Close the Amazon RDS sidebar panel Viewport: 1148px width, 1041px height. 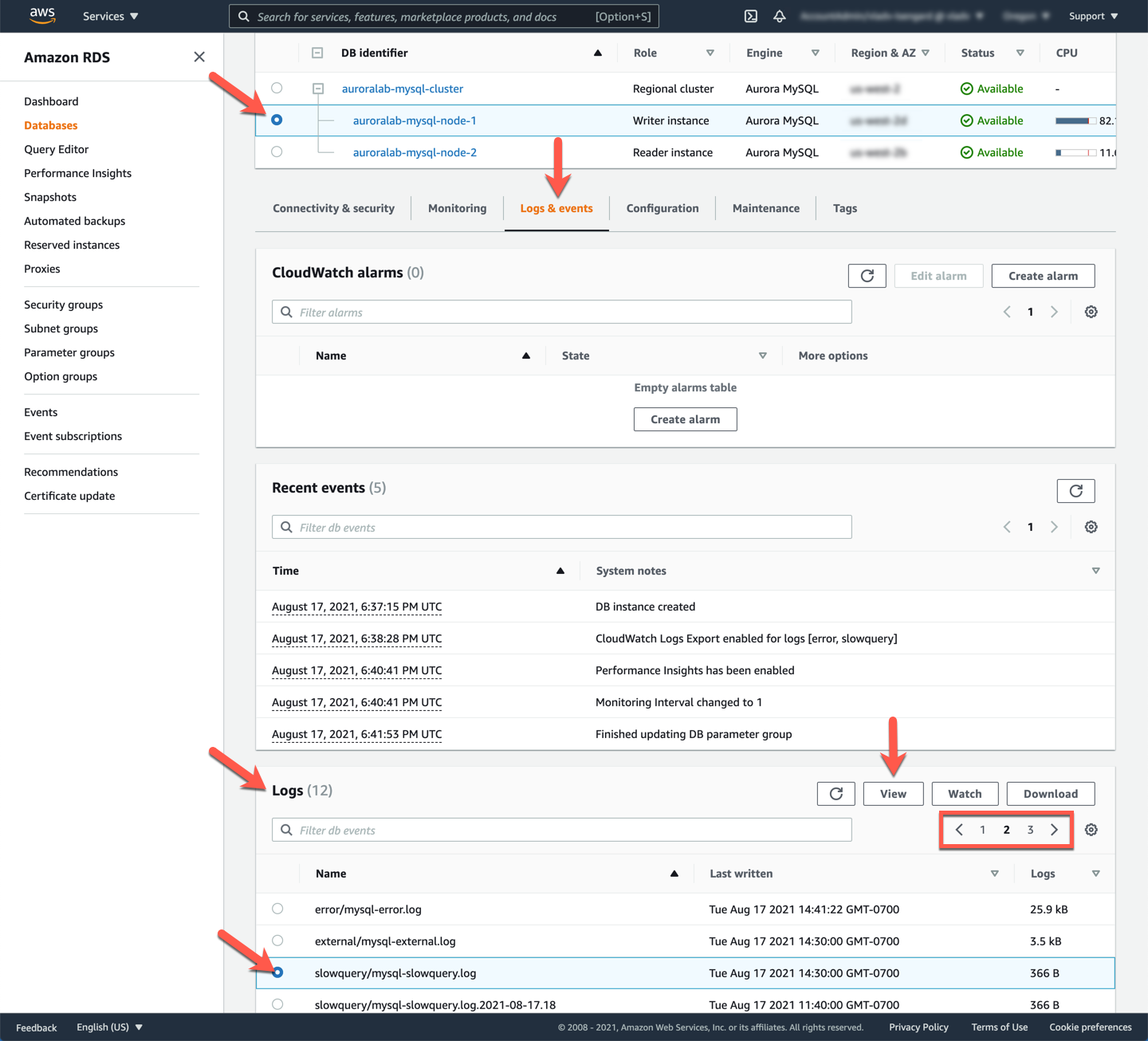pos(199,57)
